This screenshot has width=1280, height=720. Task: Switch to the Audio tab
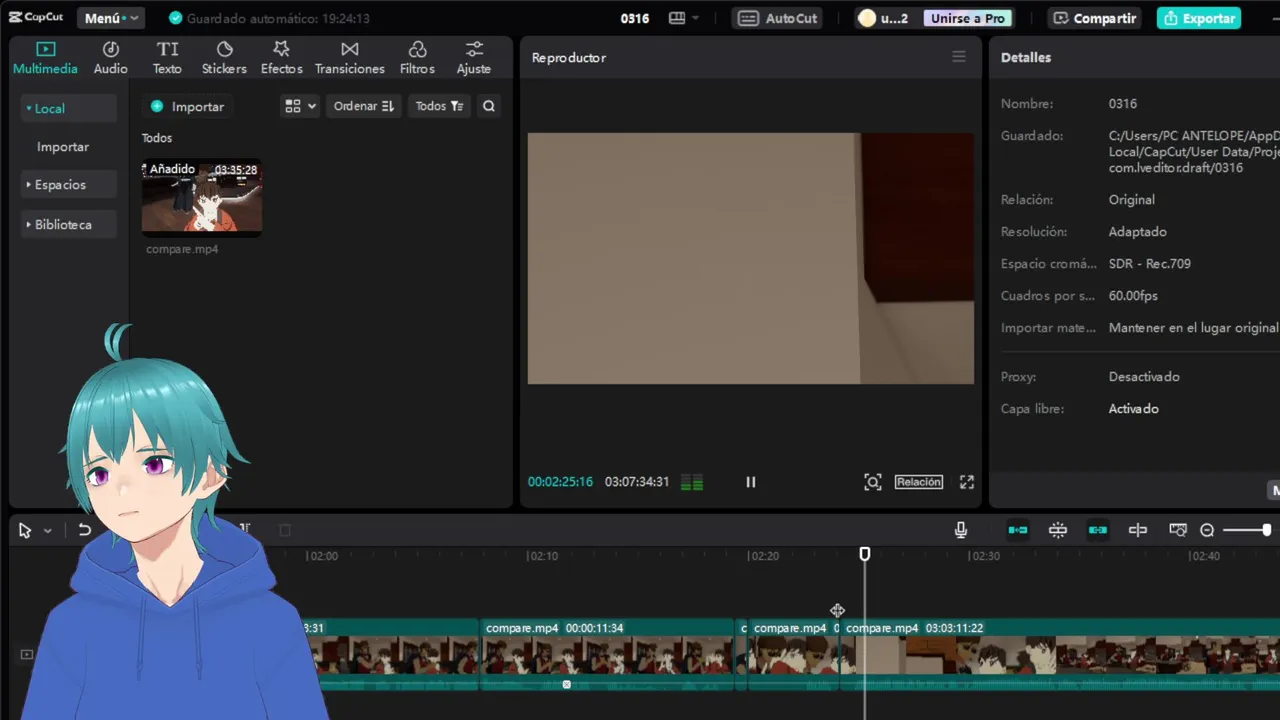tap(111, 58)
